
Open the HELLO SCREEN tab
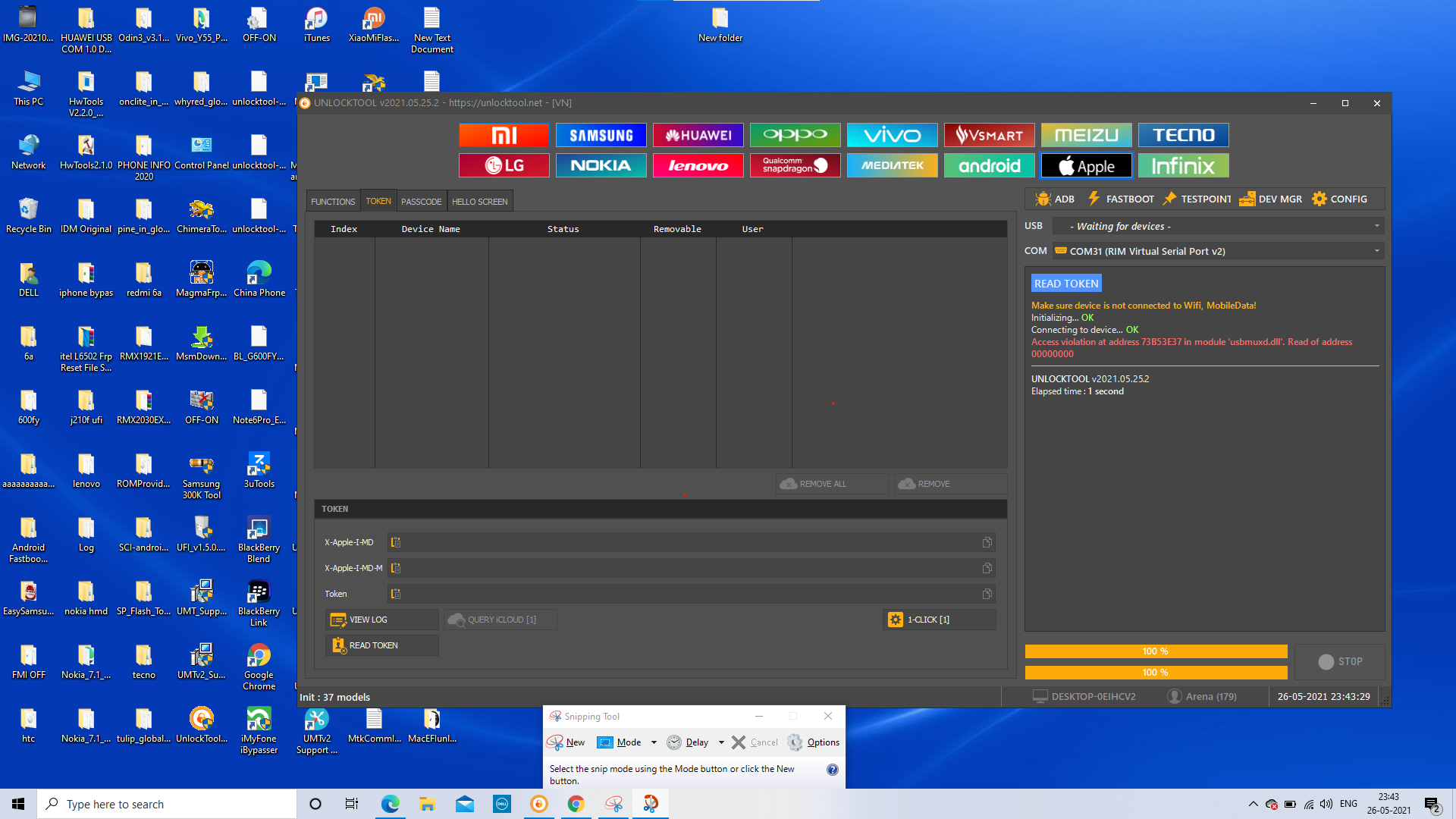click(479, 201)
